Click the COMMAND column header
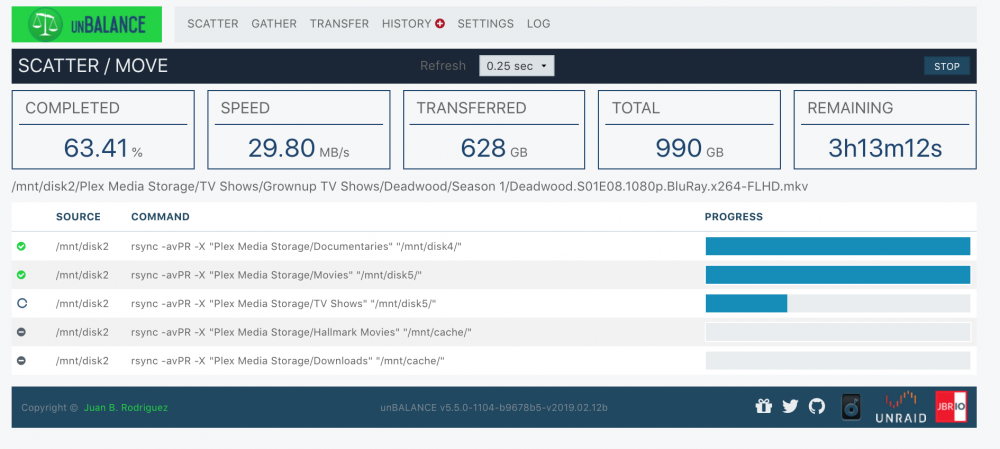Screen dimensions: 1000x449 (x=160, y=217)
